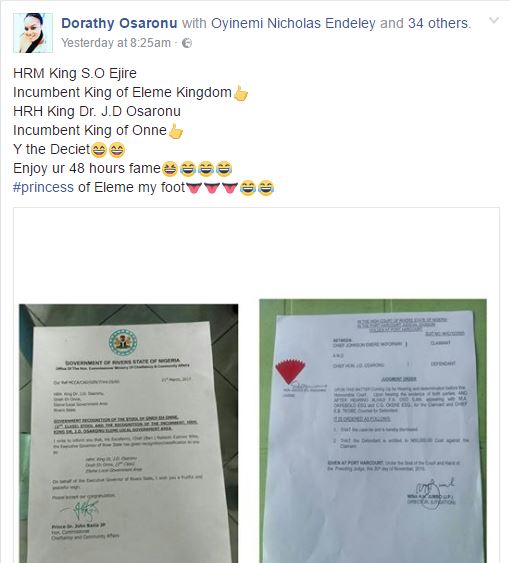Click the last tears-of-joy emoji after fame
The height and width of the screenshot is (563, 510).
click(224, 169)
